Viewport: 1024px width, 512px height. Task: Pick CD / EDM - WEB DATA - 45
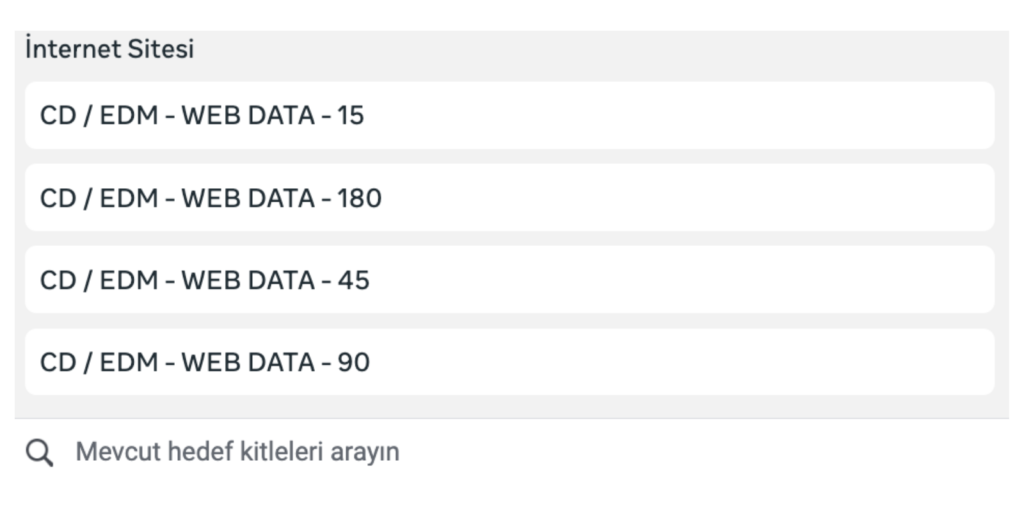click(x=509, y=280)
